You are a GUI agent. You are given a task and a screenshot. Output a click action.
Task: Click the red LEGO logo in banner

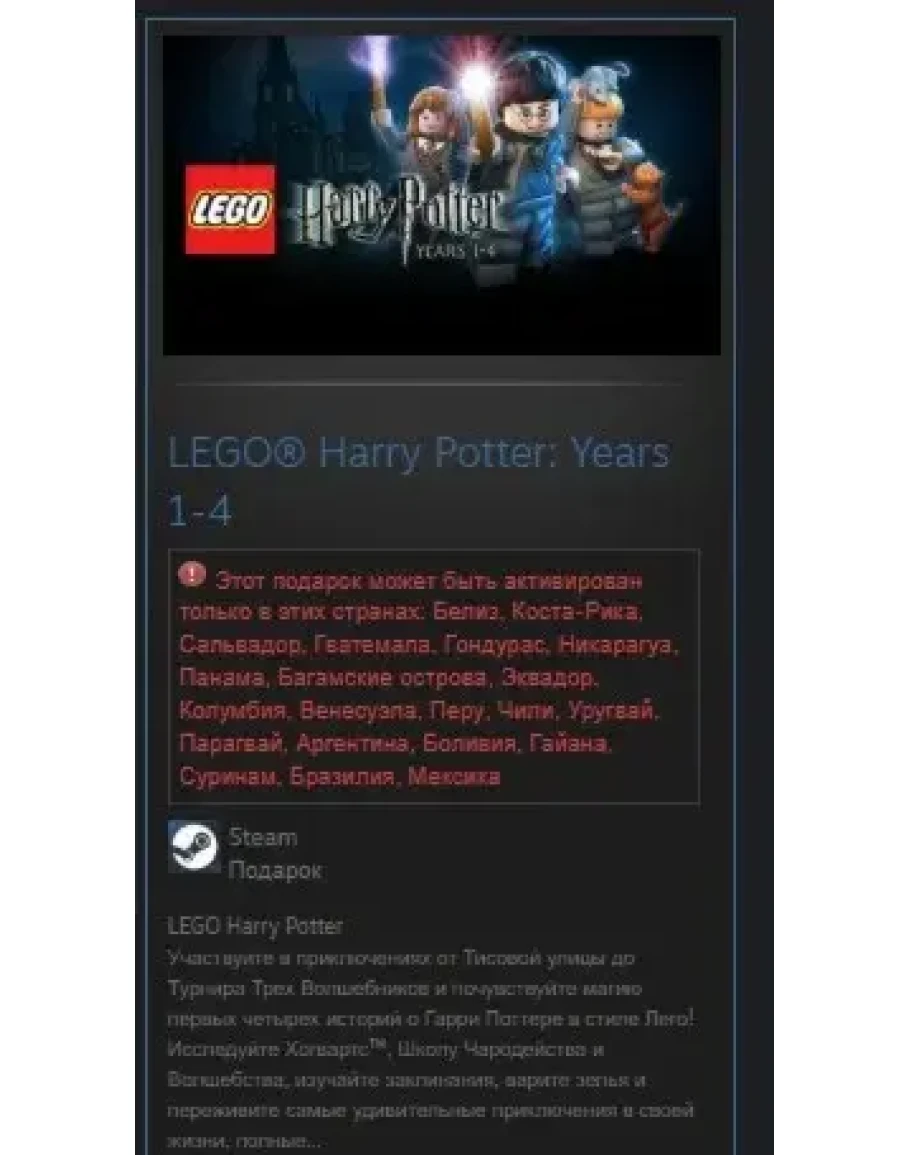(230, 209)
